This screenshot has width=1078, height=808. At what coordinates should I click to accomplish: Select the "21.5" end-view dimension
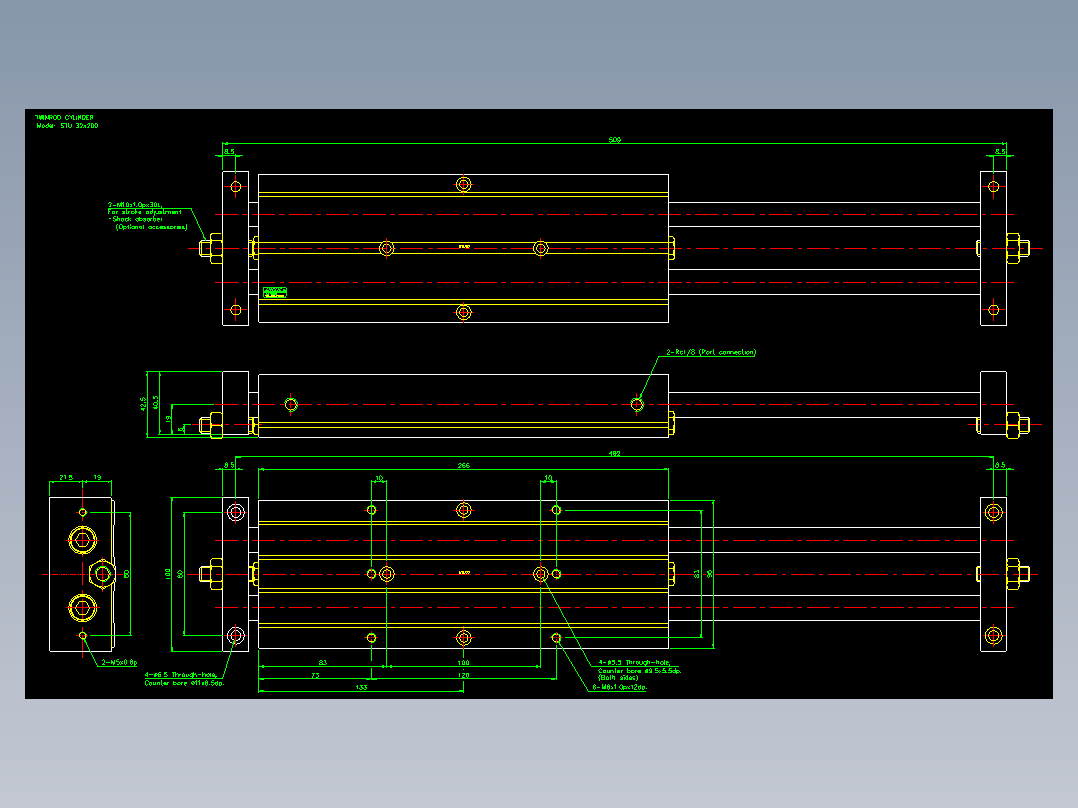66,477
